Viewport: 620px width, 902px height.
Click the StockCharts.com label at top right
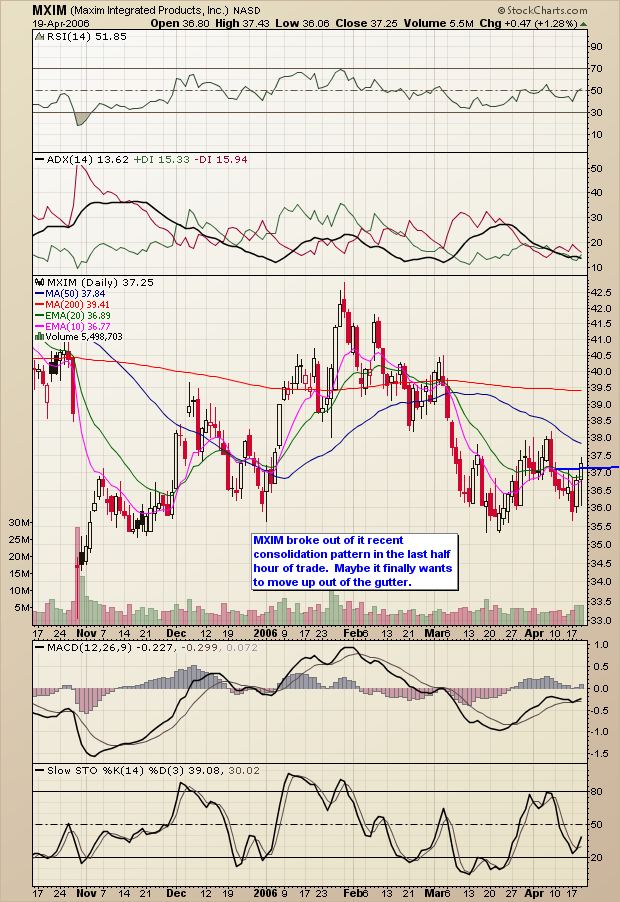pyautogui.click(x=542, y=10)
